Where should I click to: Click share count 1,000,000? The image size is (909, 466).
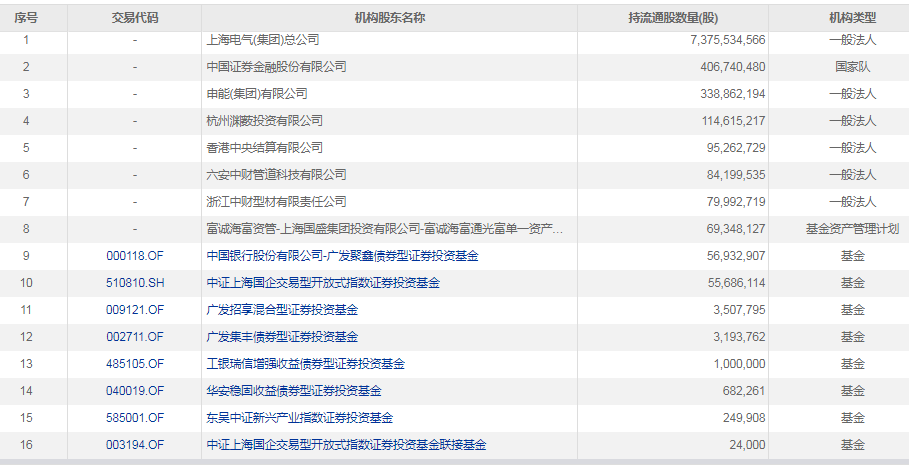click(739, 364)
